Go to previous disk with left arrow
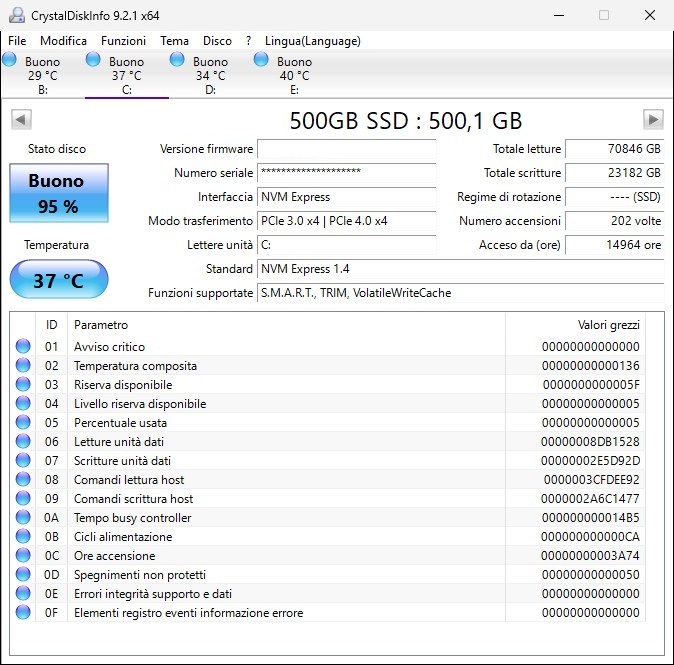This screenshot has height=665, width=674. [21, 120]
